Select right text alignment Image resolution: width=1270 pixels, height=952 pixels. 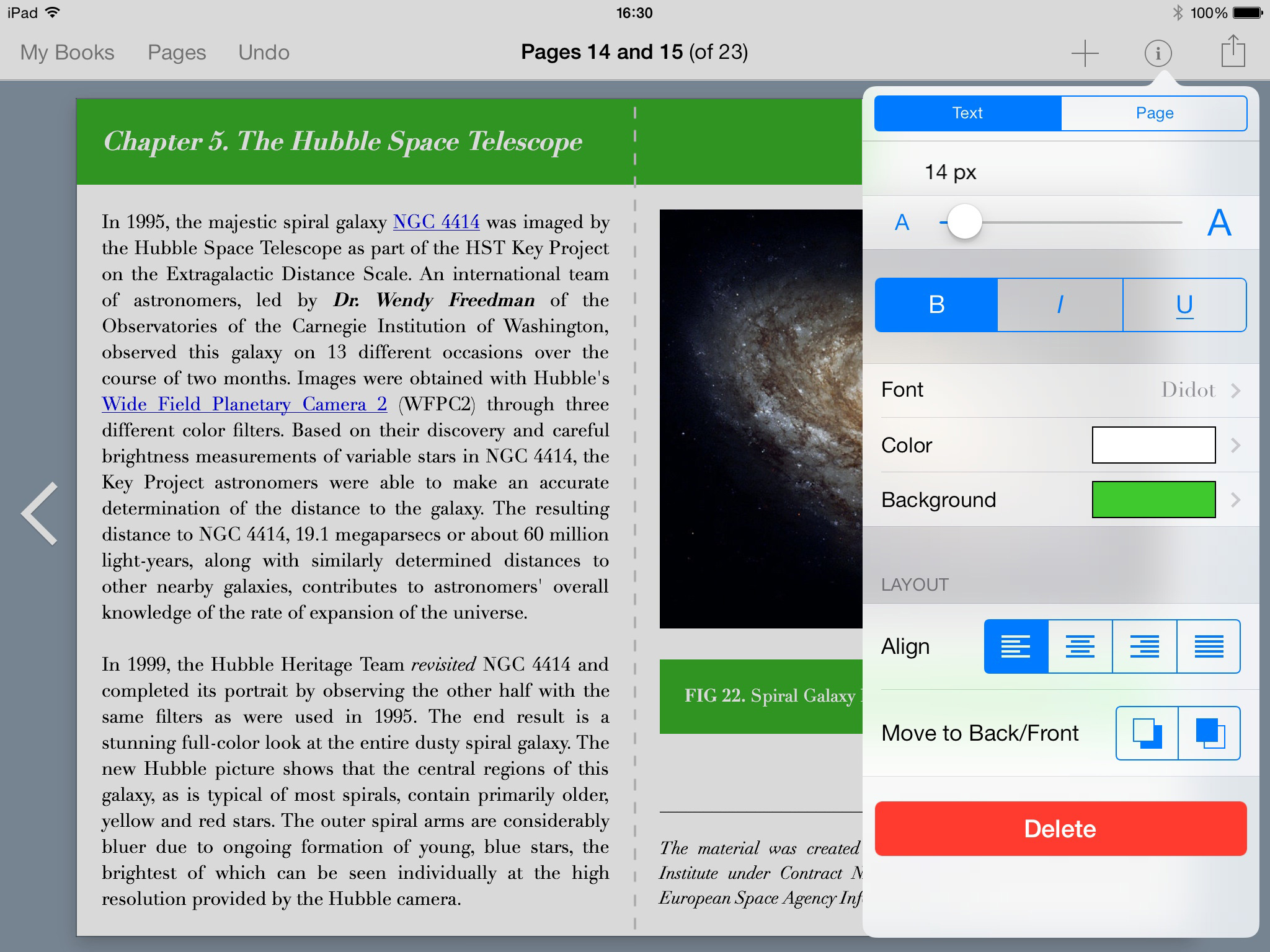coord(1144,646)
